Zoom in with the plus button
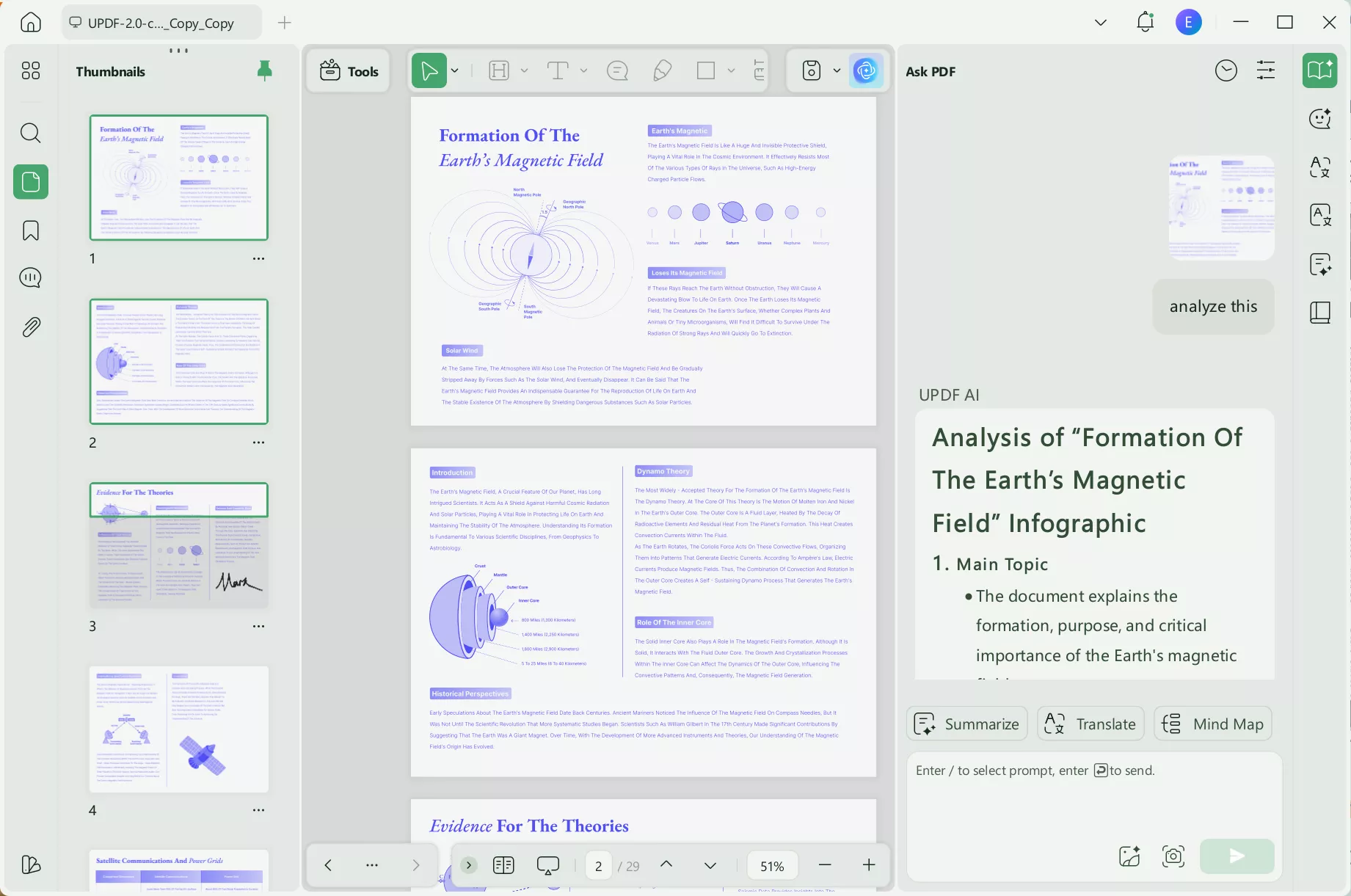The image size is (1351, 896). tap(869, 865)
